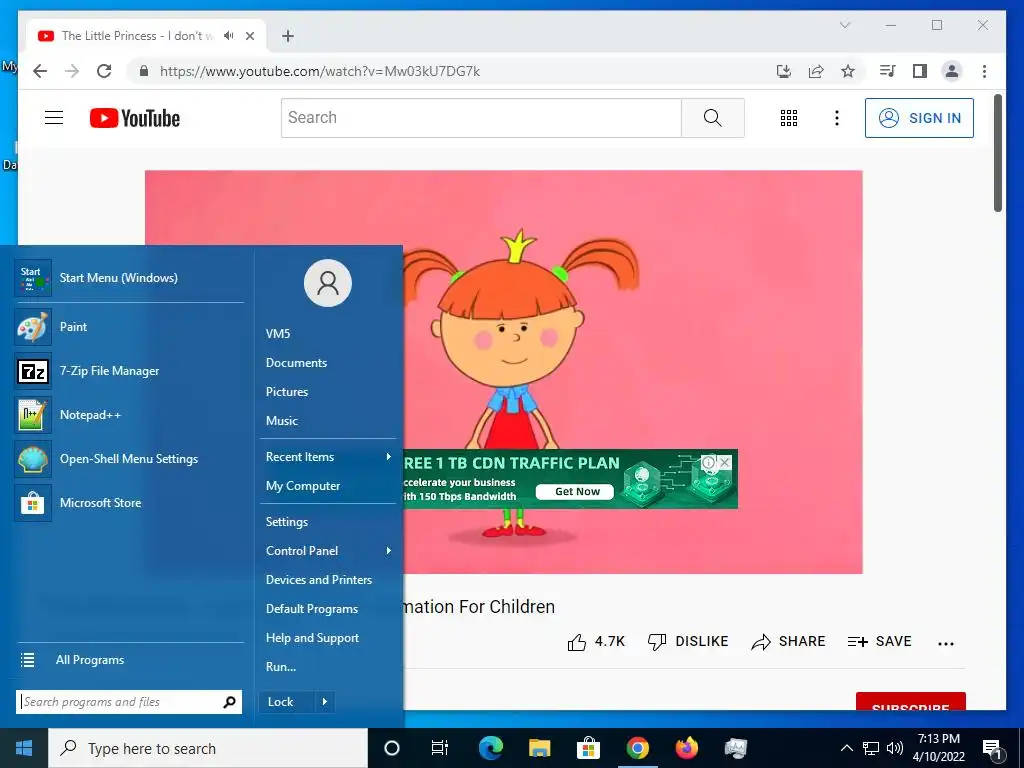Click the browser address bar URL
Screen dimensions: 1024x768
319,71
